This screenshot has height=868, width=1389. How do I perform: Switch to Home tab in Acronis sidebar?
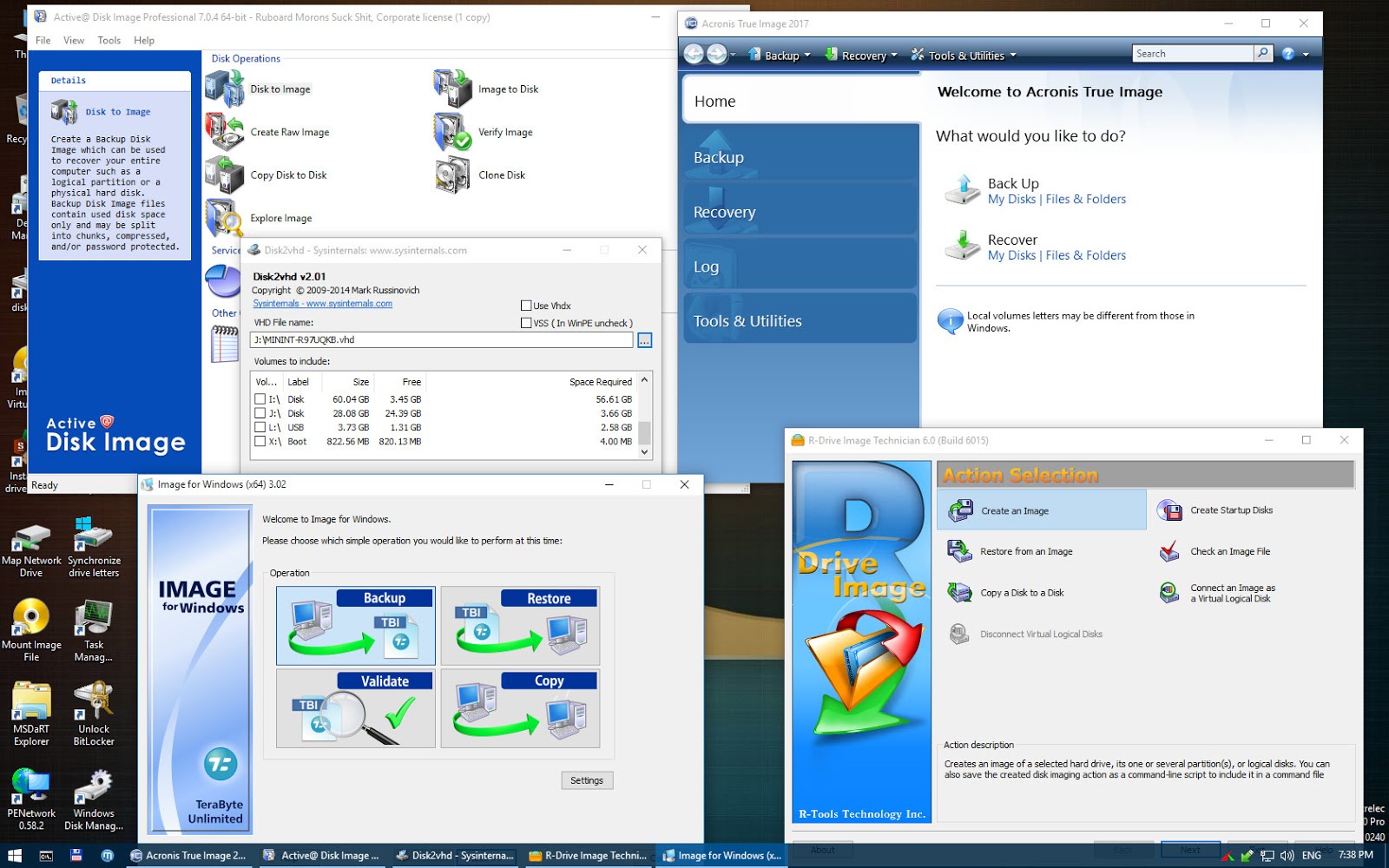800,101
